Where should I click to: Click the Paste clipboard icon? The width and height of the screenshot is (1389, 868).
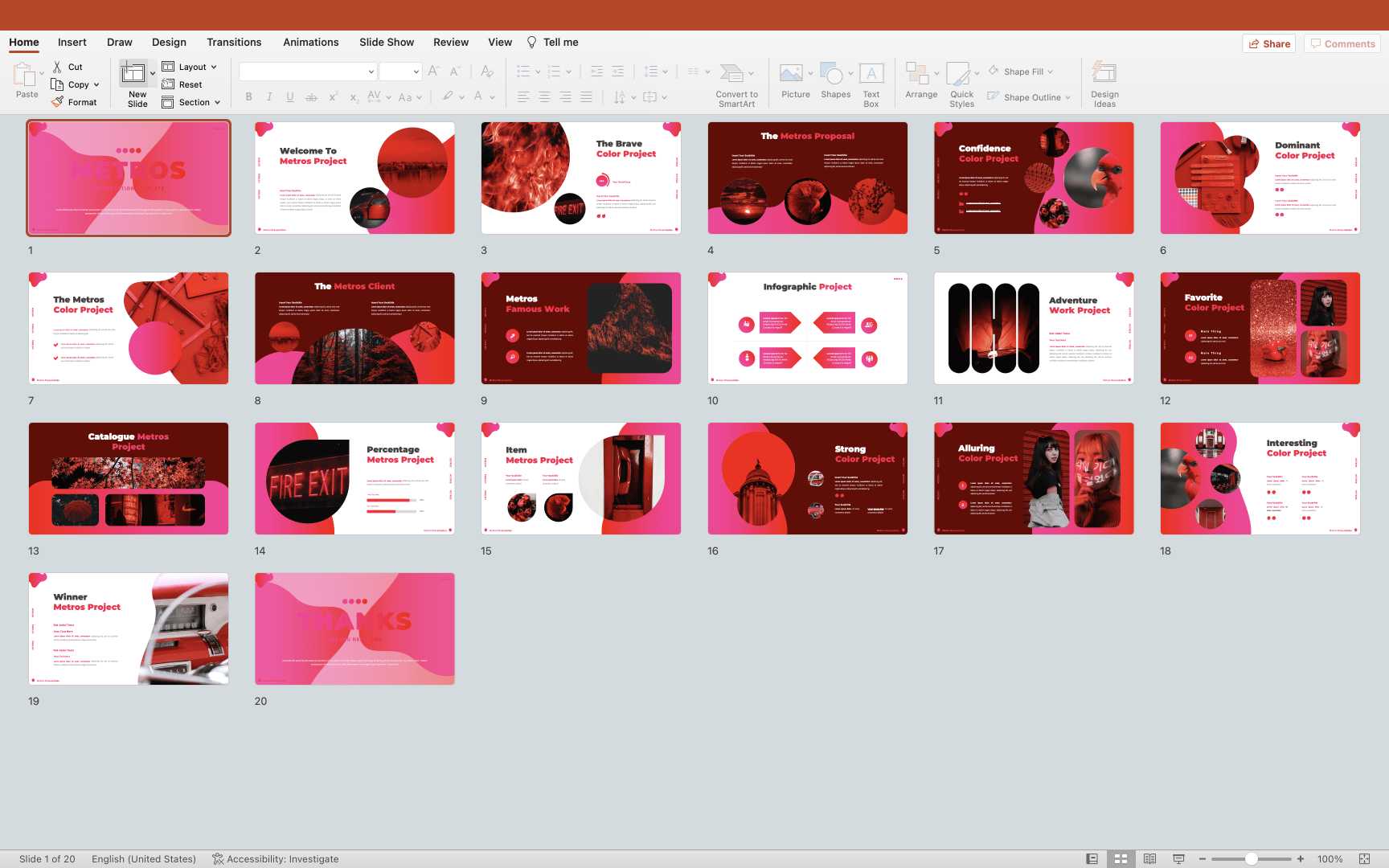[25, 75]
